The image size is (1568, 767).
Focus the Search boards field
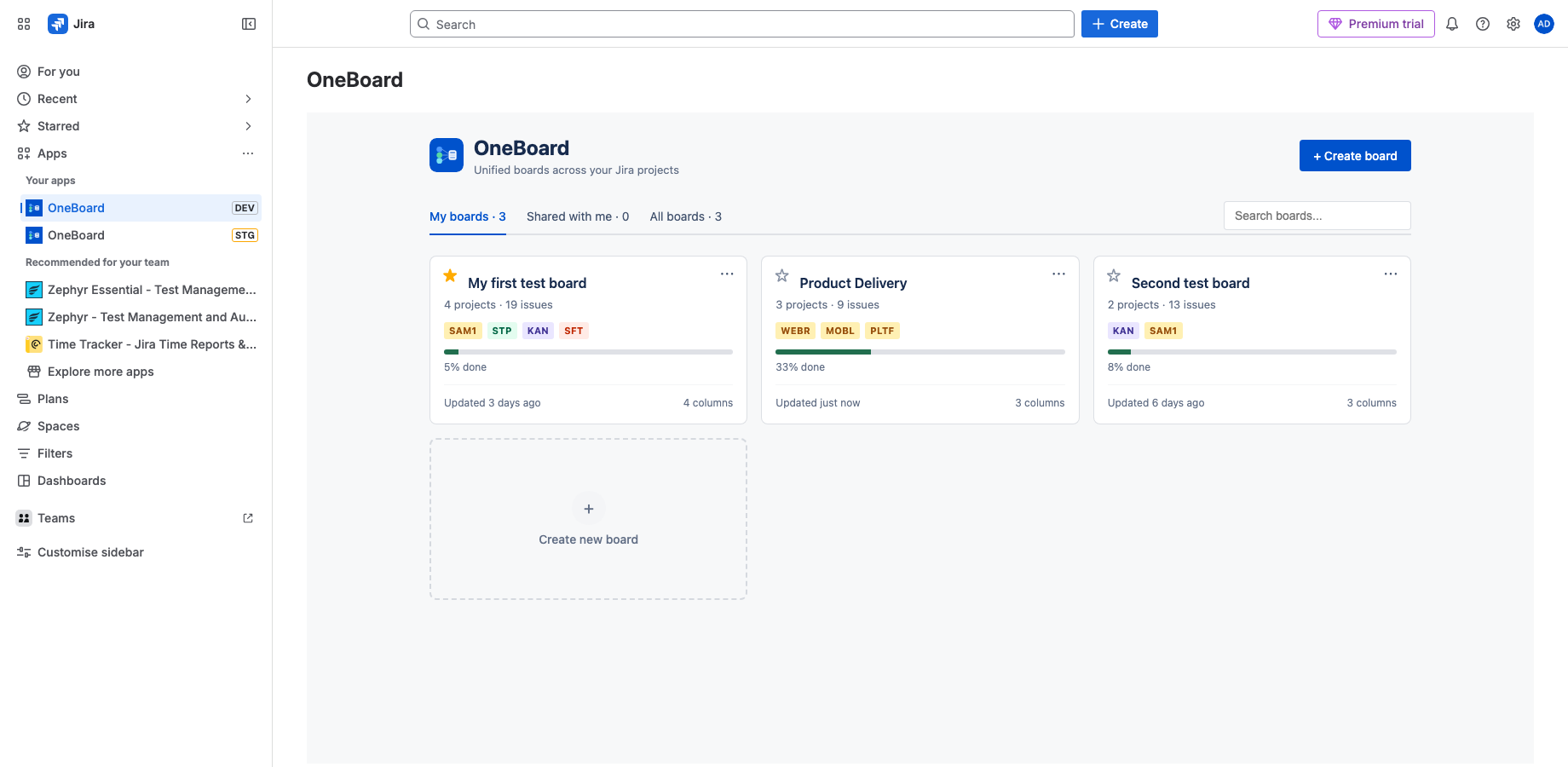coord(1317,216)
